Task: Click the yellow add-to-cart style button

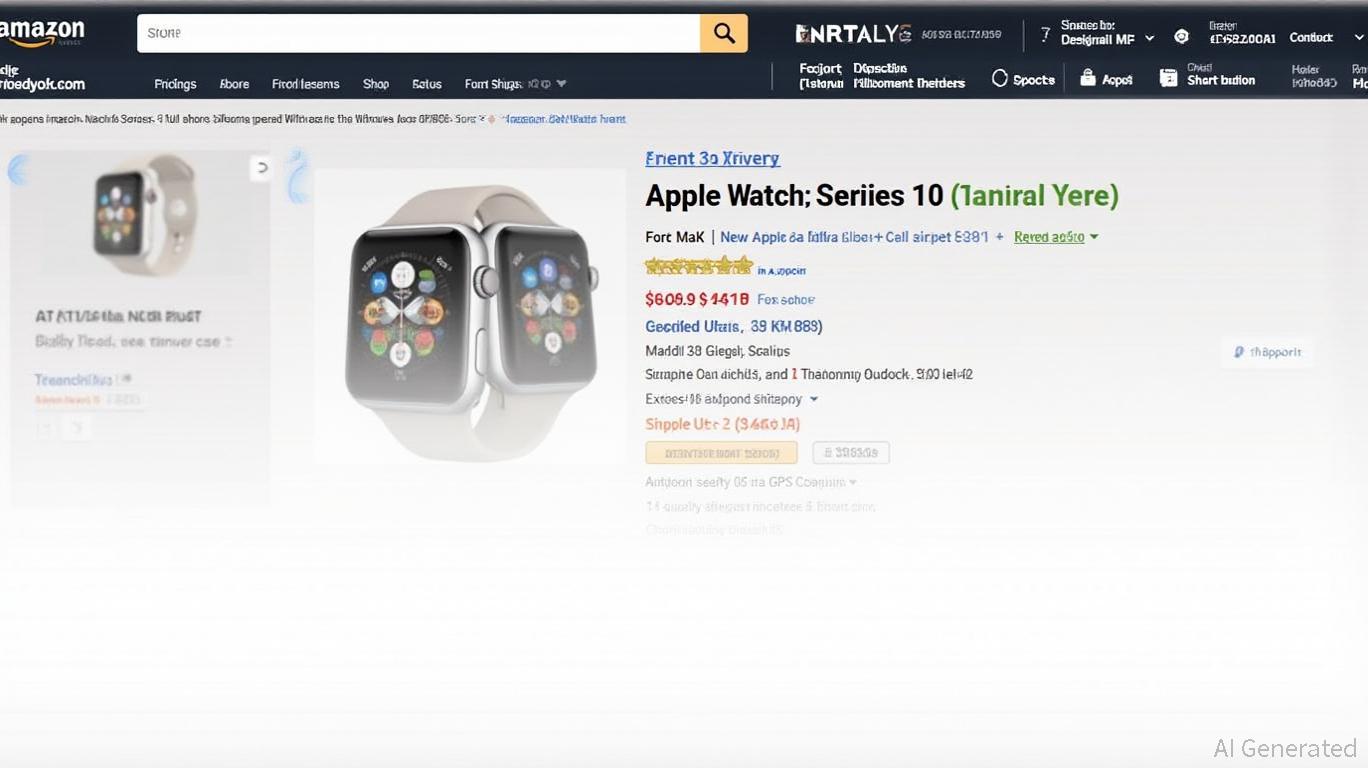Action: [x=721, y=453]
